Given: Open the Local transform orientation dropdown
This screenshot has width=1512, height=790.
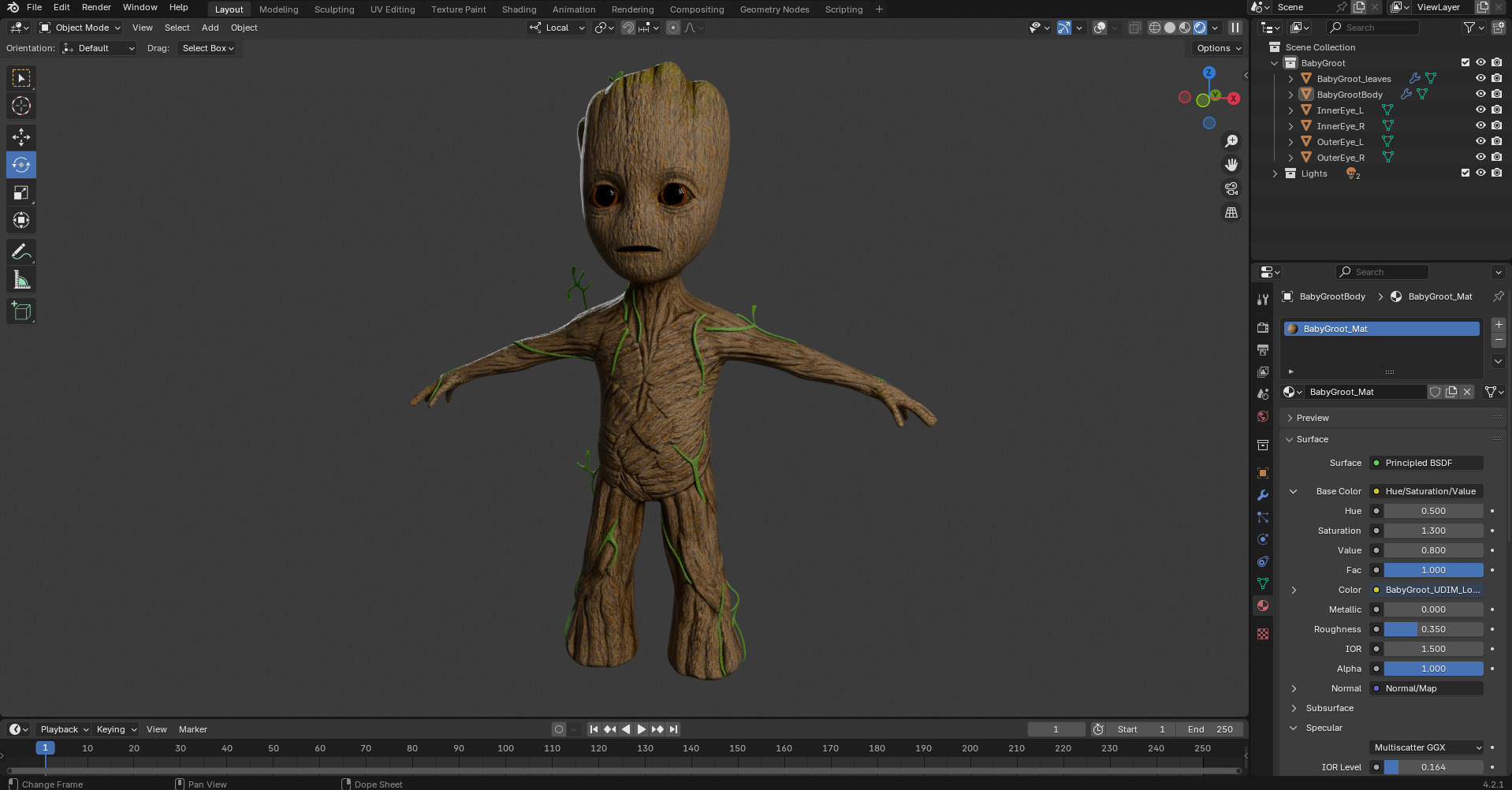Looking at the screenshot, I should point(557,28).
